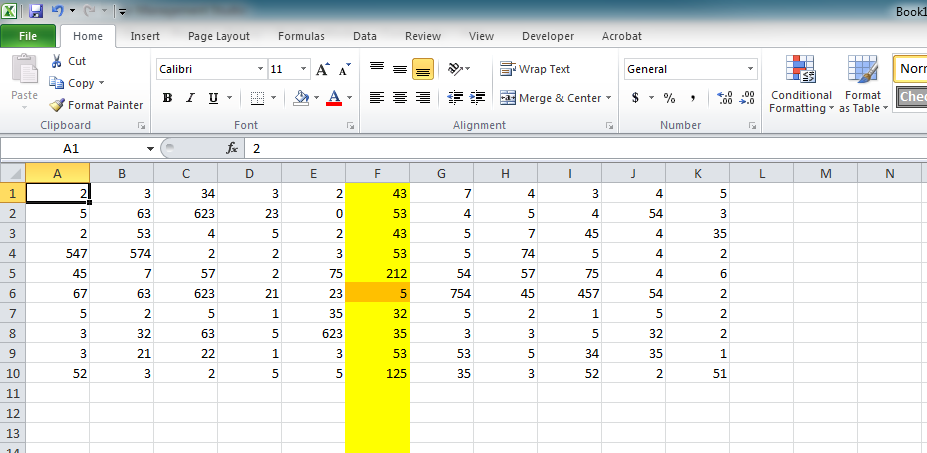The image size is (927, 453).
Task: Open the Formulas ribbon tab
Action: pyautogui.click(x=301, y=36)
